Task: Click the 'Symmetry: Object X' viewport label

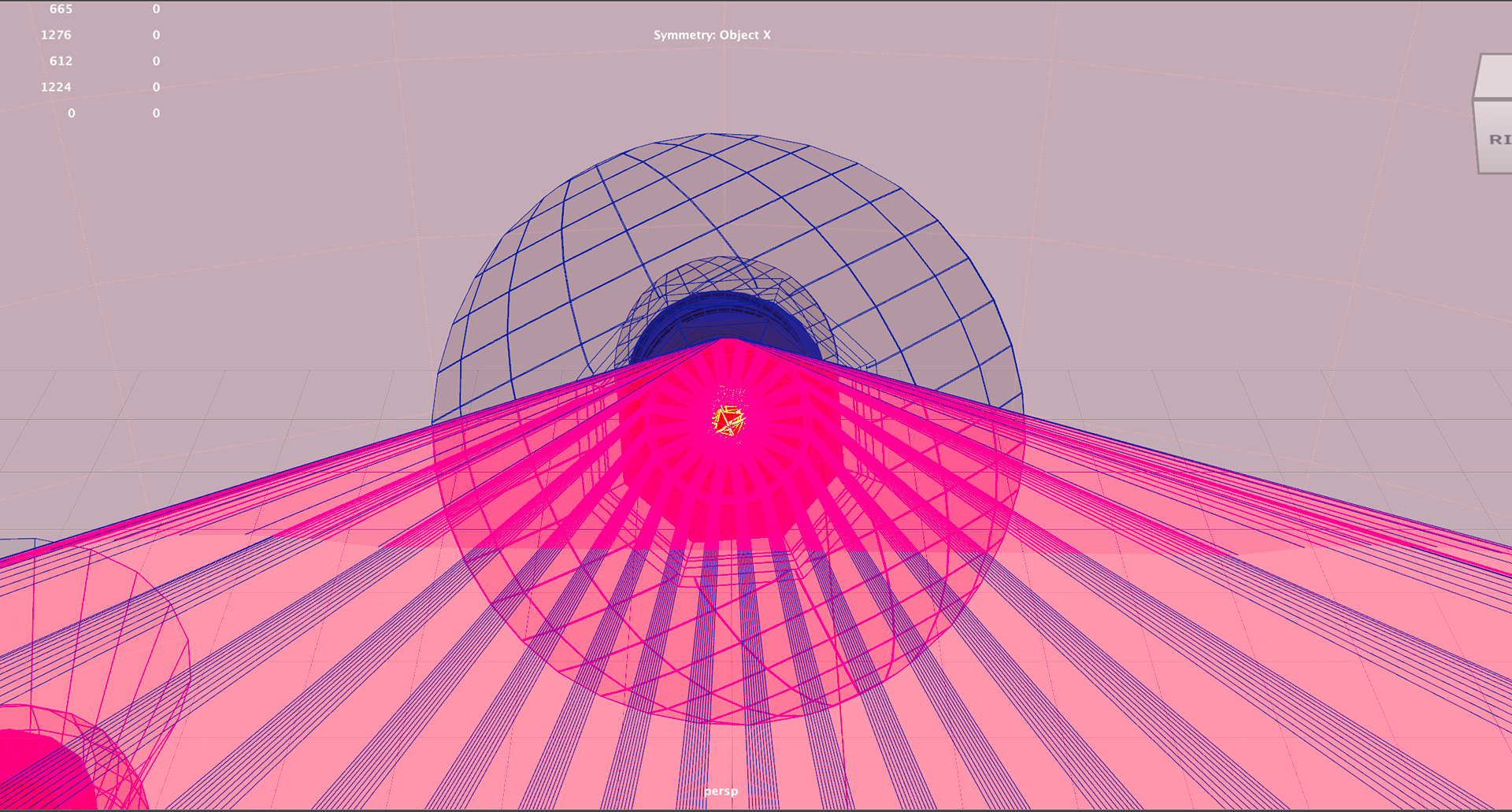Action: 712,35
